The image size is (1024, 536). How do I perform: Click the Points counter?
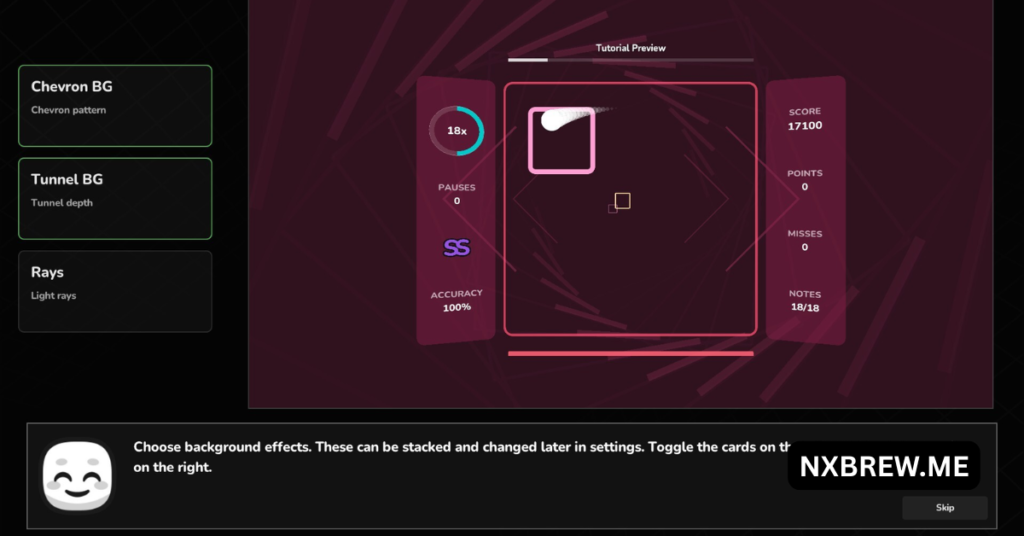point(804,187)
